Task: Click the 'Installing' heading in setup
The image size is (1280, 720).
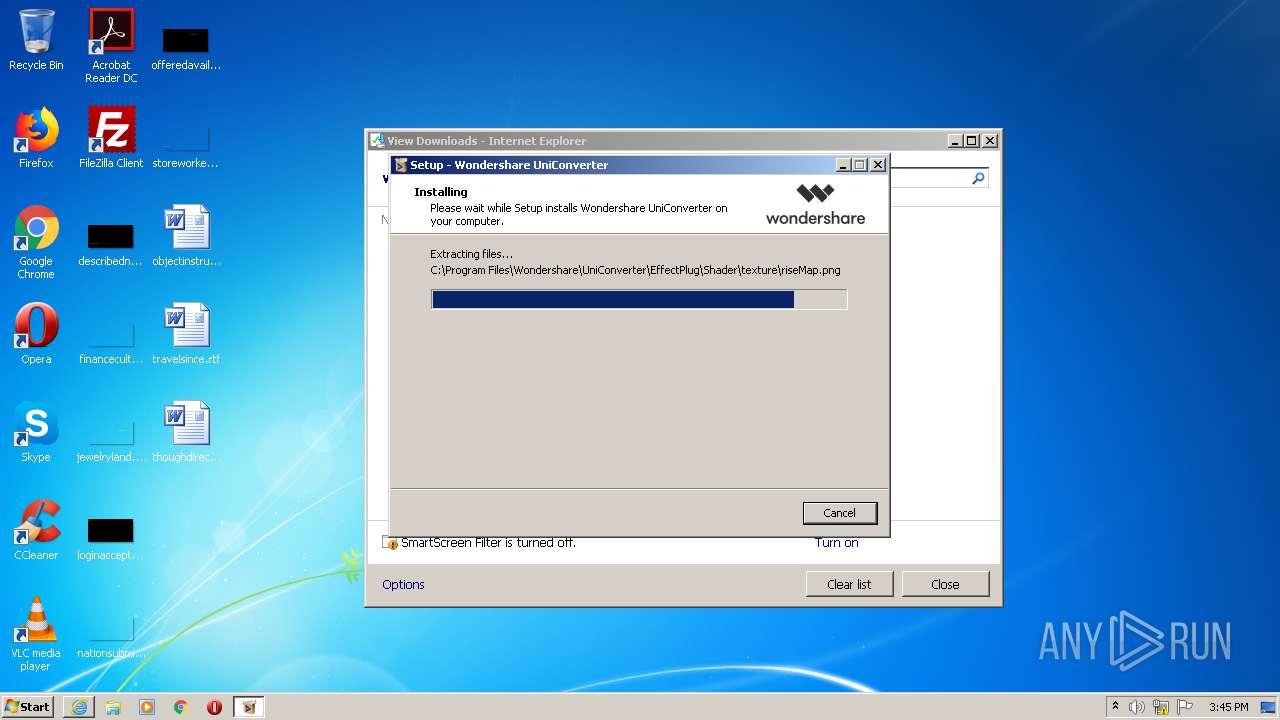Action: click(441, 192)
